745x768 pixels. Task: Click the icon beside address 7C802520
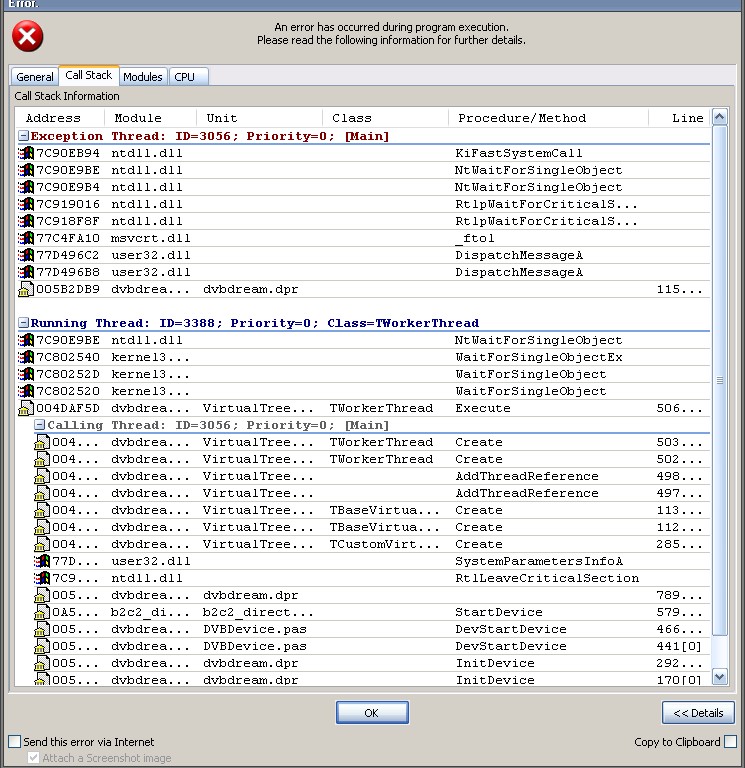pyautogui.click(x=26, y=391)
